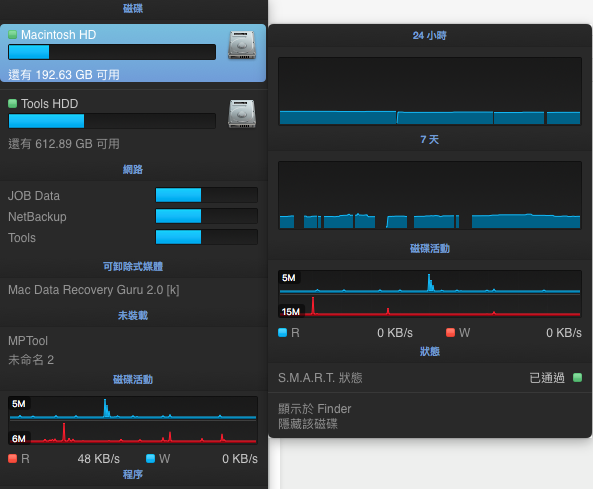Click the disk activity graph in left panel
This screenshot has height=489, width=593.
pos(133,420)
